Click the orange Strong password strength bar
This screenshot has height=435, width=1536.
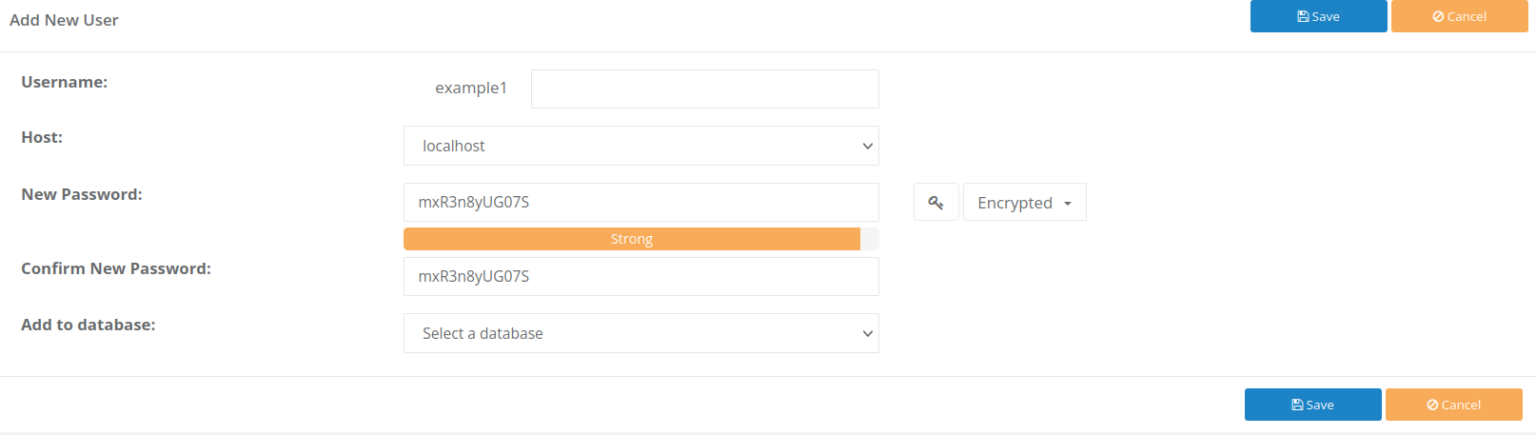pos(631,239)
